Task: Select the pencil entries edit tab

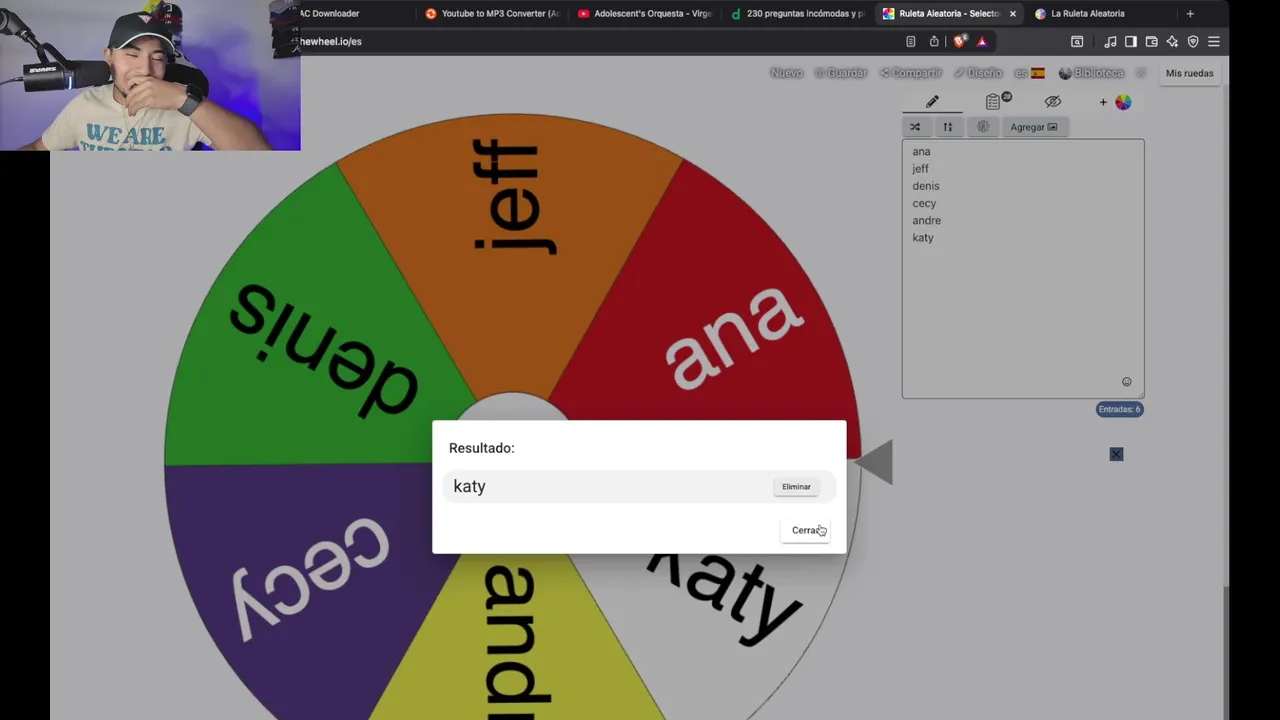Action: tap(932, 102)
